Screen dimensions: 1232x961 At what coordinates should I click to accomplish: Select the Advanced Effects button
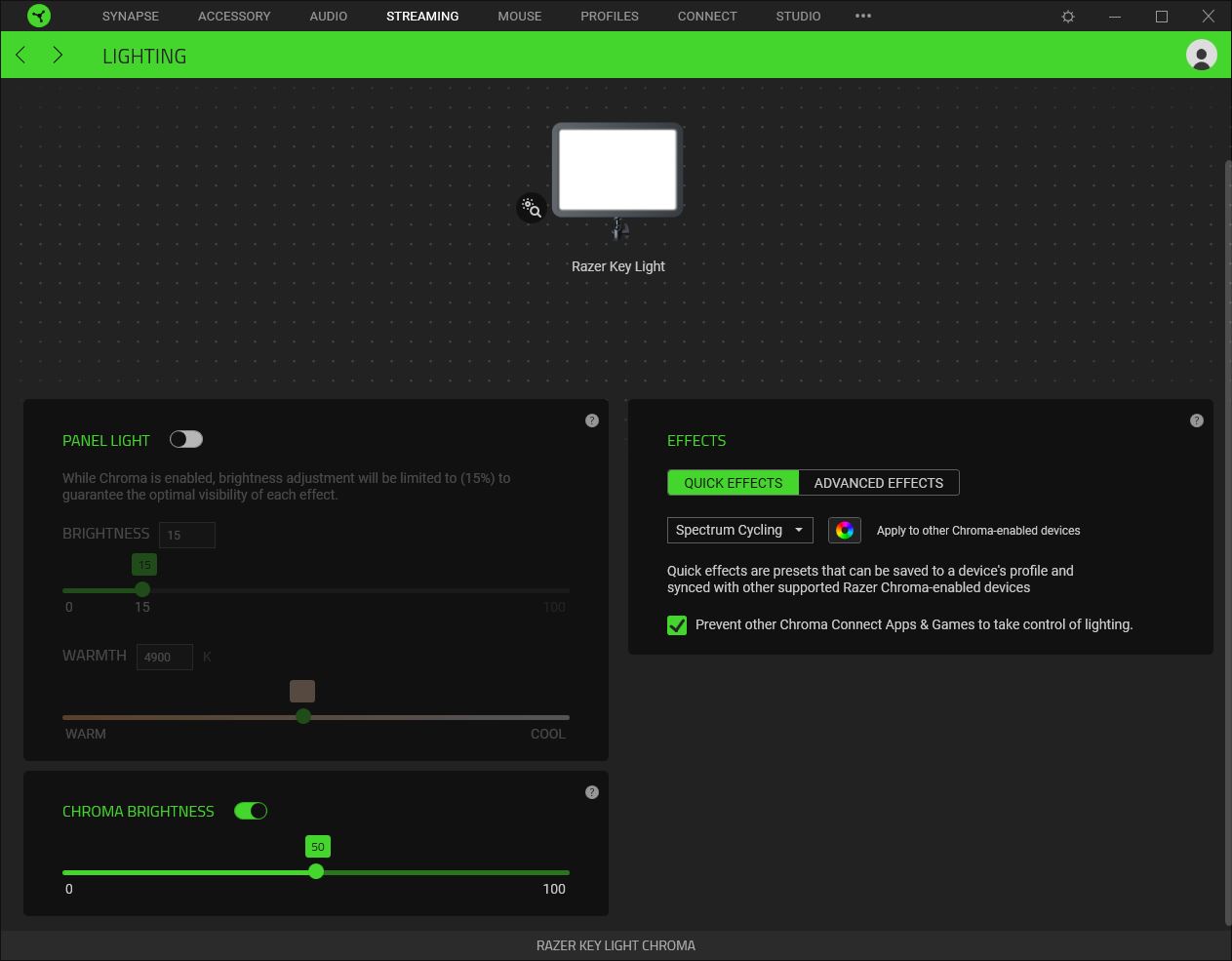(x=878, y=483)
